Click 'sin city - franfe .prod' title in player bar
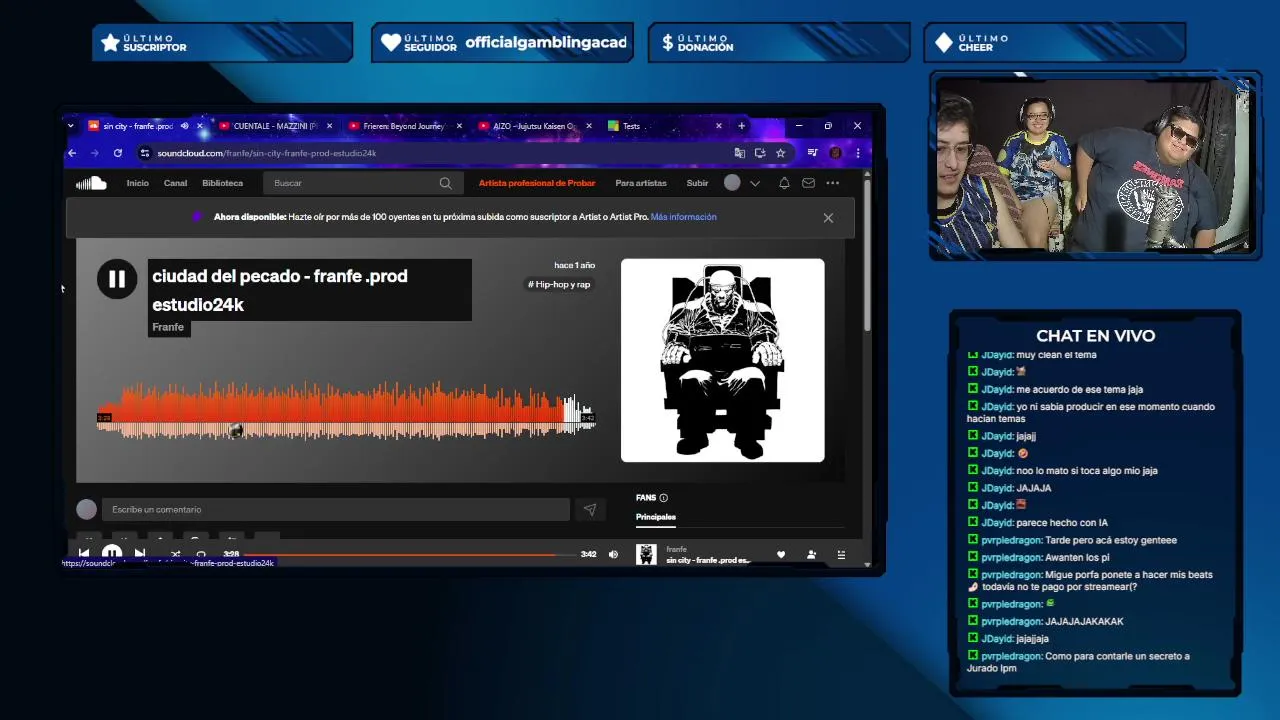The width and height of the screenshot is (1280, 720). click(x=708, y=560)
